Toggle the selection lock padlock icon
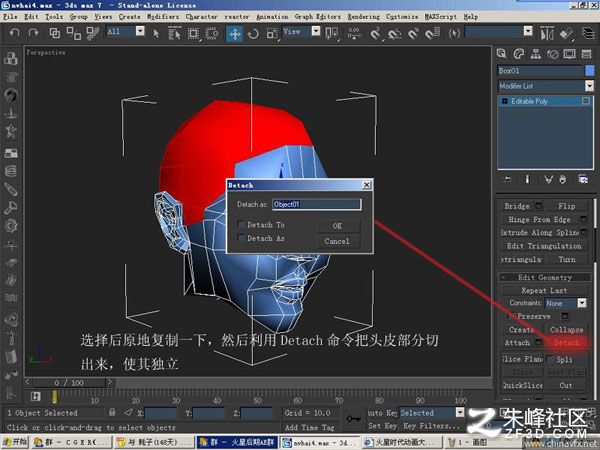 point(112,412)
